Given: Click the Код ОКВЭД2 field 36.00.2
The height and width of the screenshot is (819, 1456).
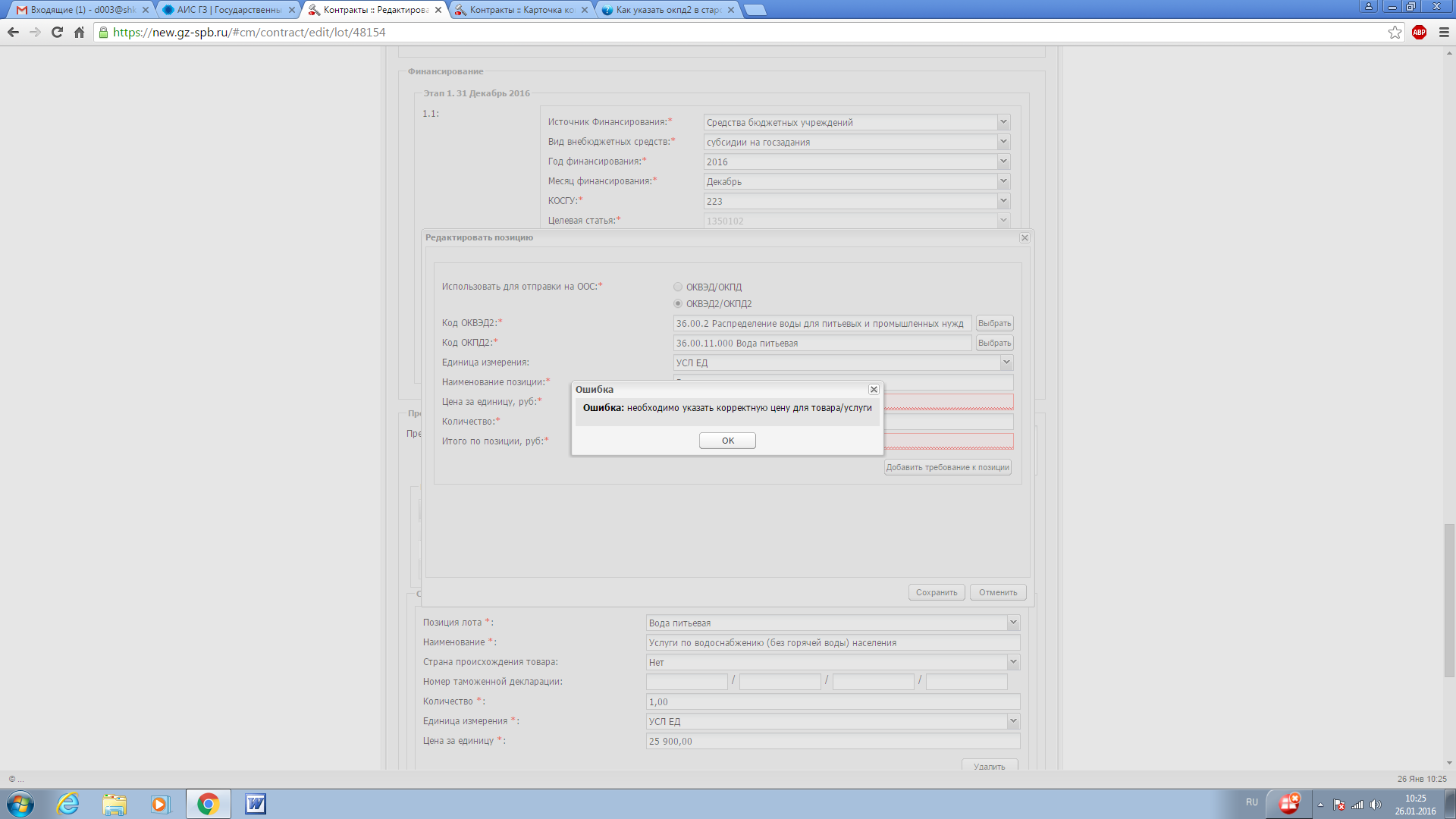Looking at the screenshot, I should pos(822,323).
